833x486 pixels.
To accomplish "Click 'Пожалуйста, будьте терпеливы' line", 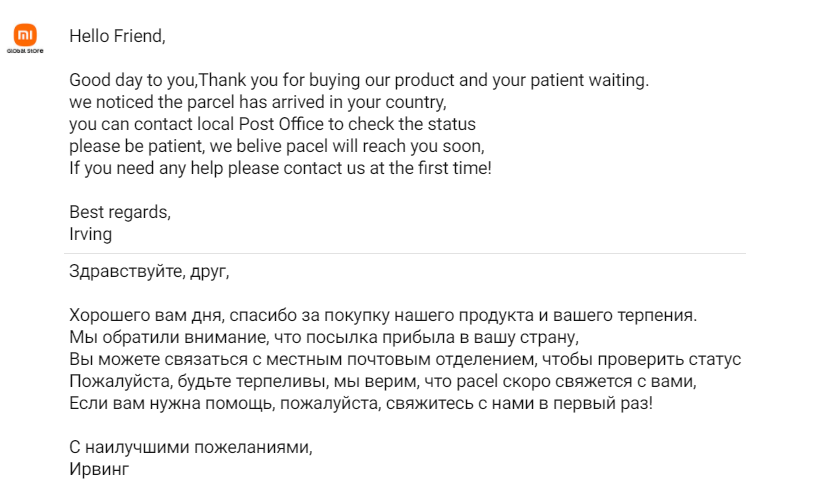I will coord(383,381).
